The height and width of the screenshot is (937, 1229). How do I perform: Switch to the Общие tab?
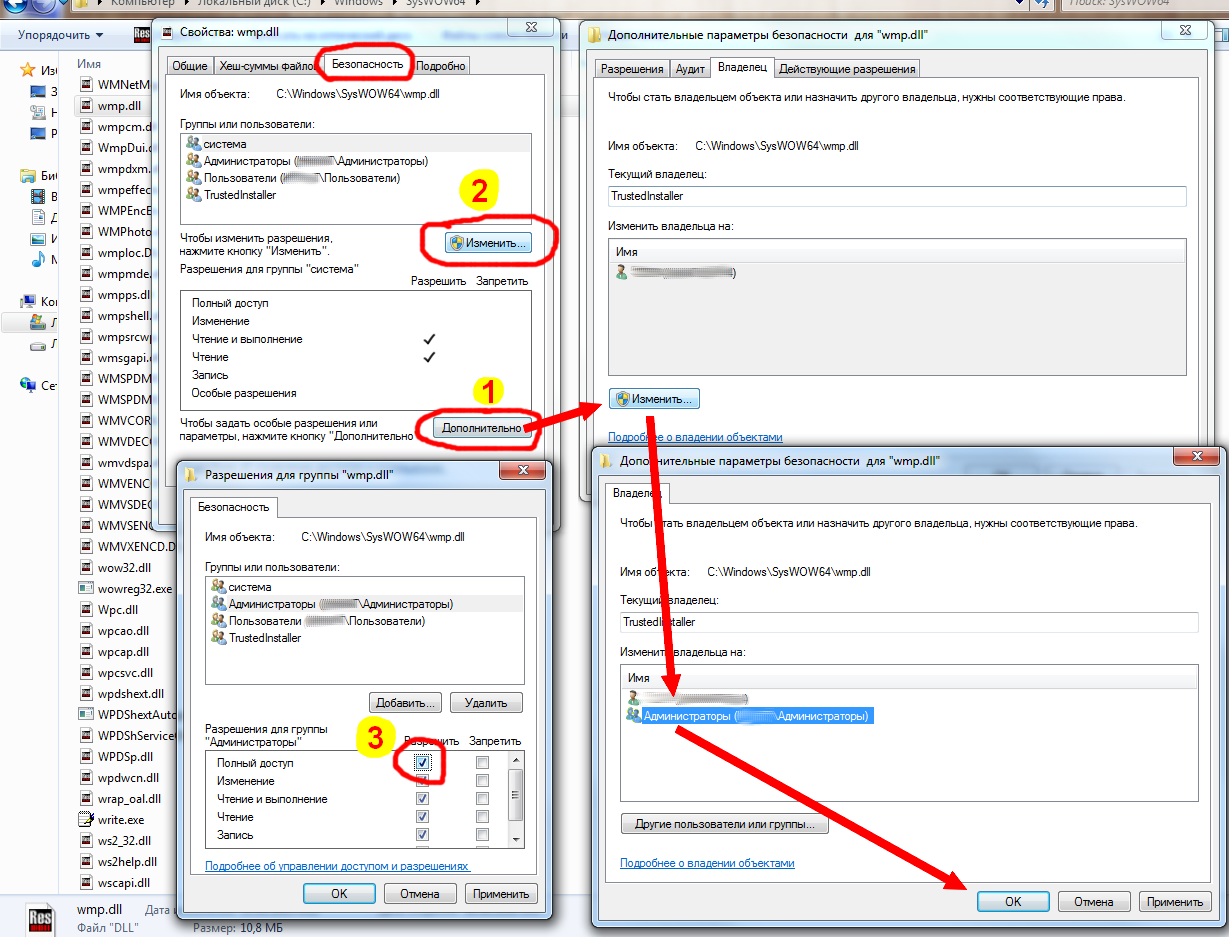(x=190, y=66)
